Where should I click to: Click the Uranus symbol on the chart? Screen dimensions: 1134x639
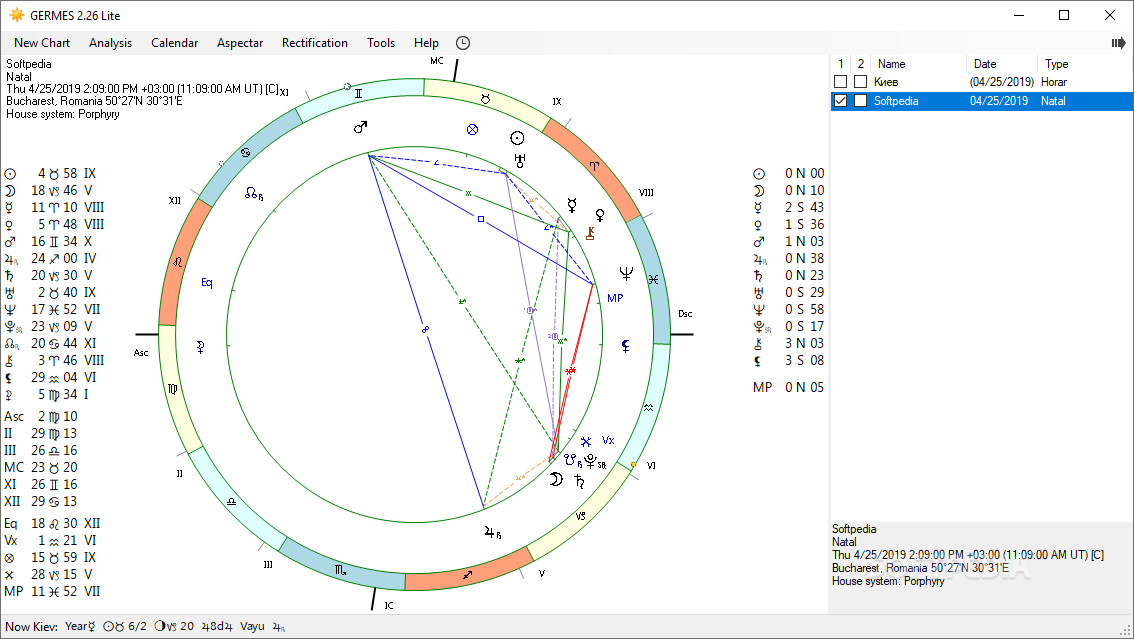[520, 160]
